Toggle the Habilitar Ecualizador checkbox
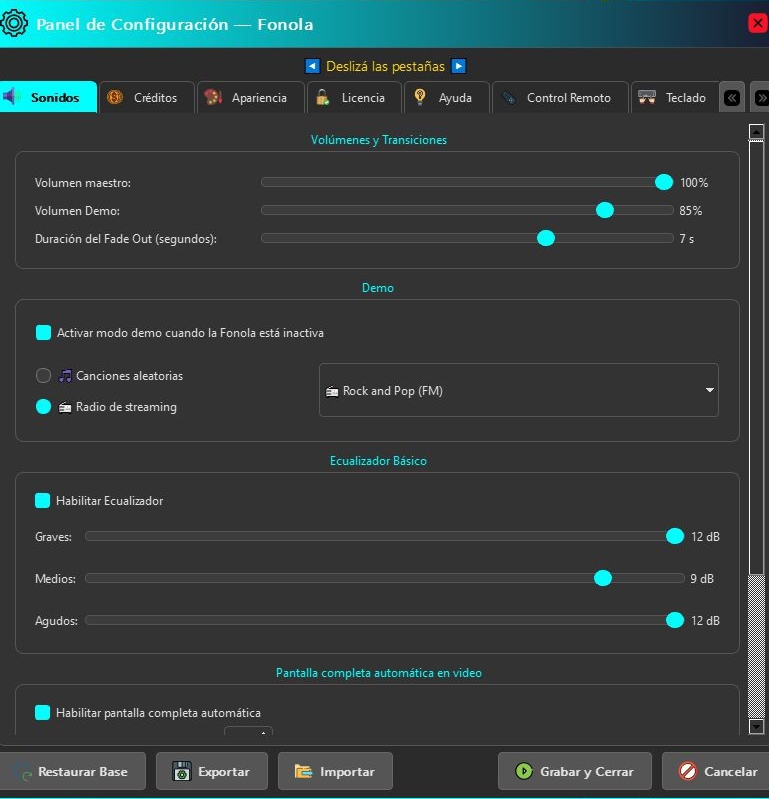769x799 pixels. coord(42,500)
